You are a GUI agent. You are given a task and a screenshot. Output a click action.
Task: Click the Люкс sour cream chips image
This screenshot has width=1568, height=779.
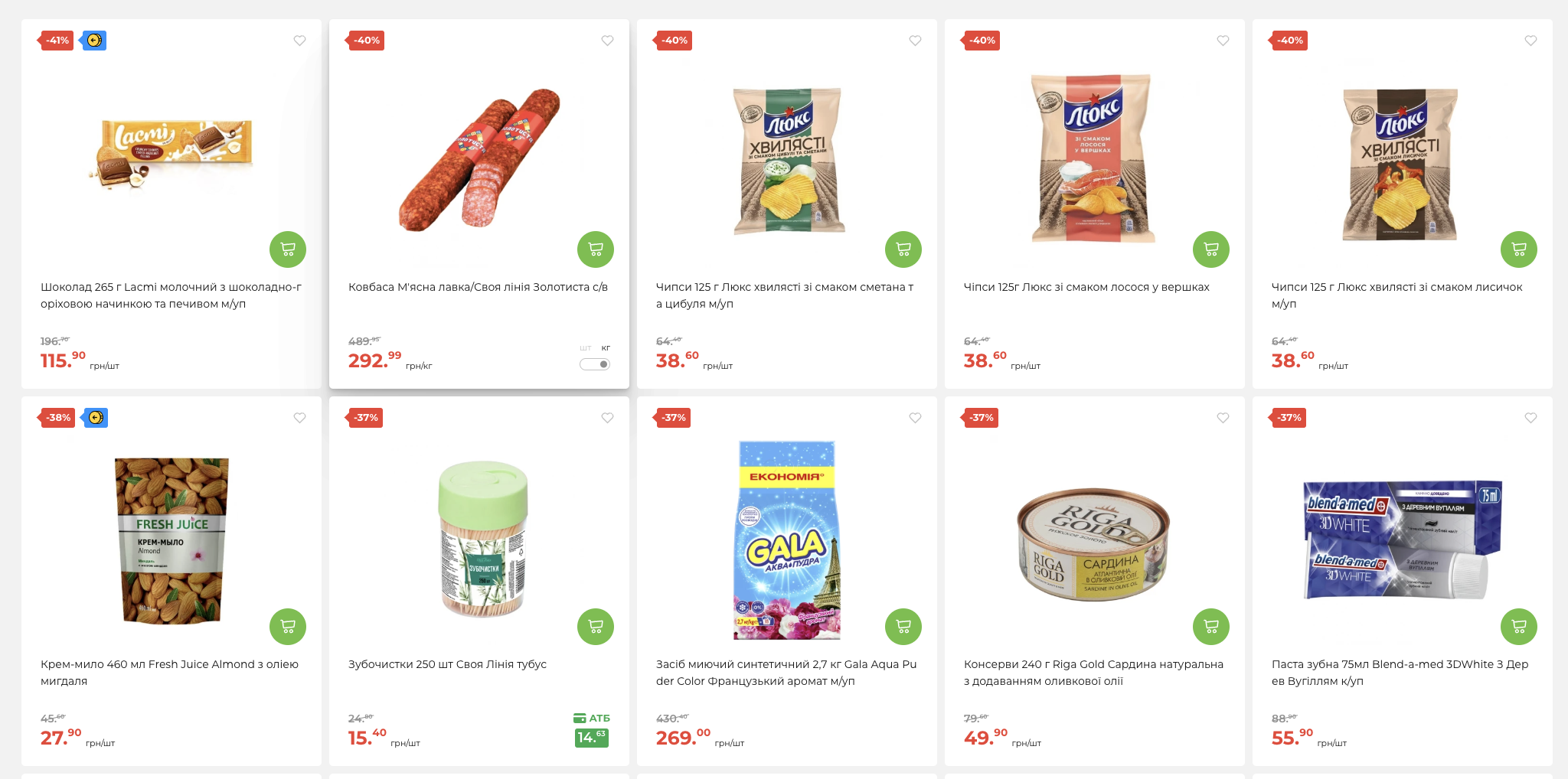pos(787,161)
